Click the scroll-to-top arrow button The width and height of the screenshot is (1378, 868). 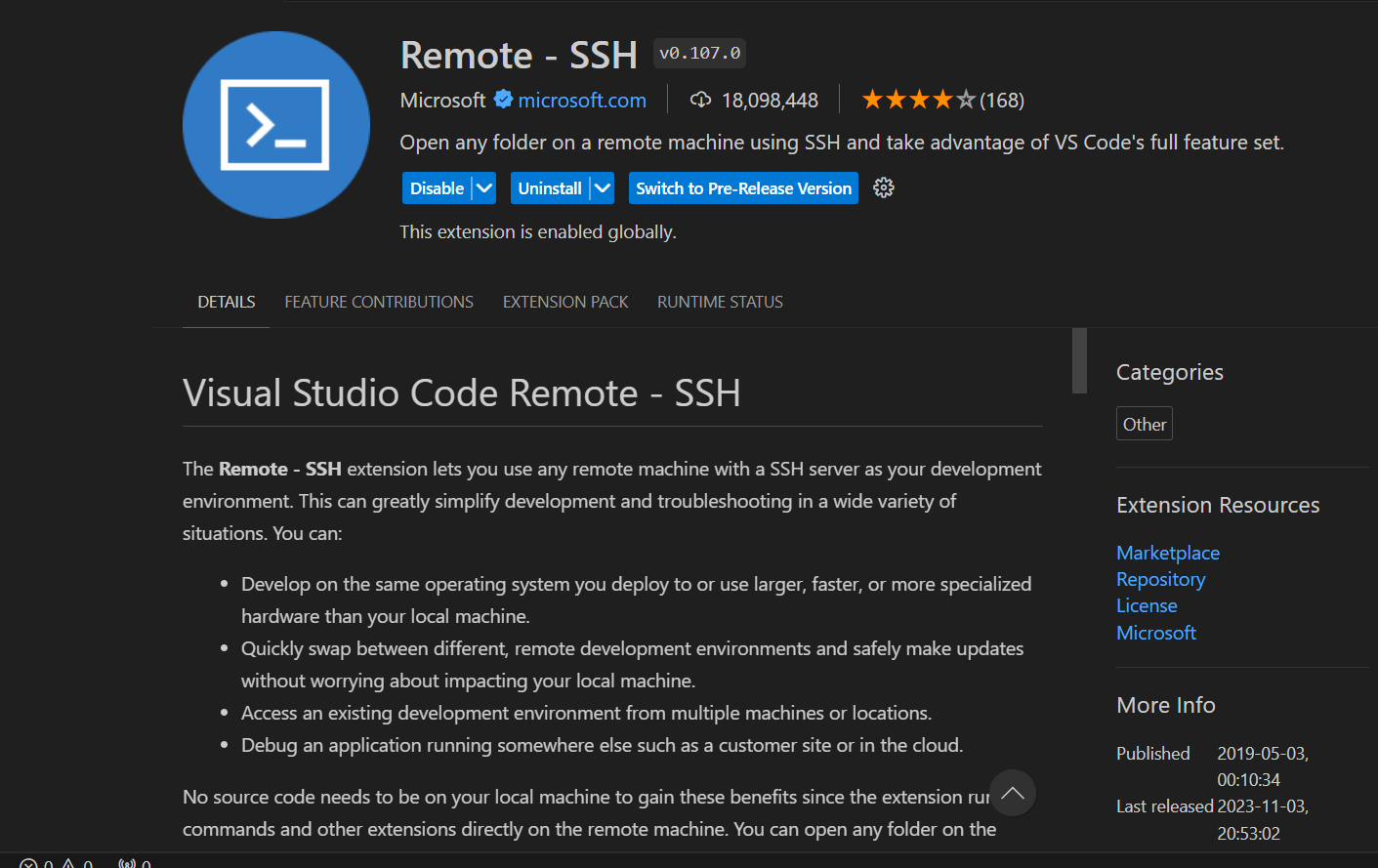coord(1013,793)
